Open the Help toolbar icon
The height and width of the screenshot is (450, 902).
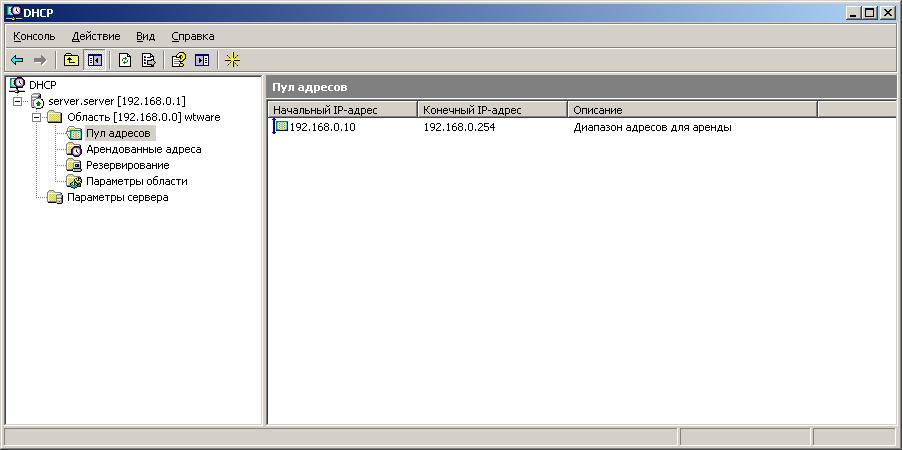(x=179, y=60)
